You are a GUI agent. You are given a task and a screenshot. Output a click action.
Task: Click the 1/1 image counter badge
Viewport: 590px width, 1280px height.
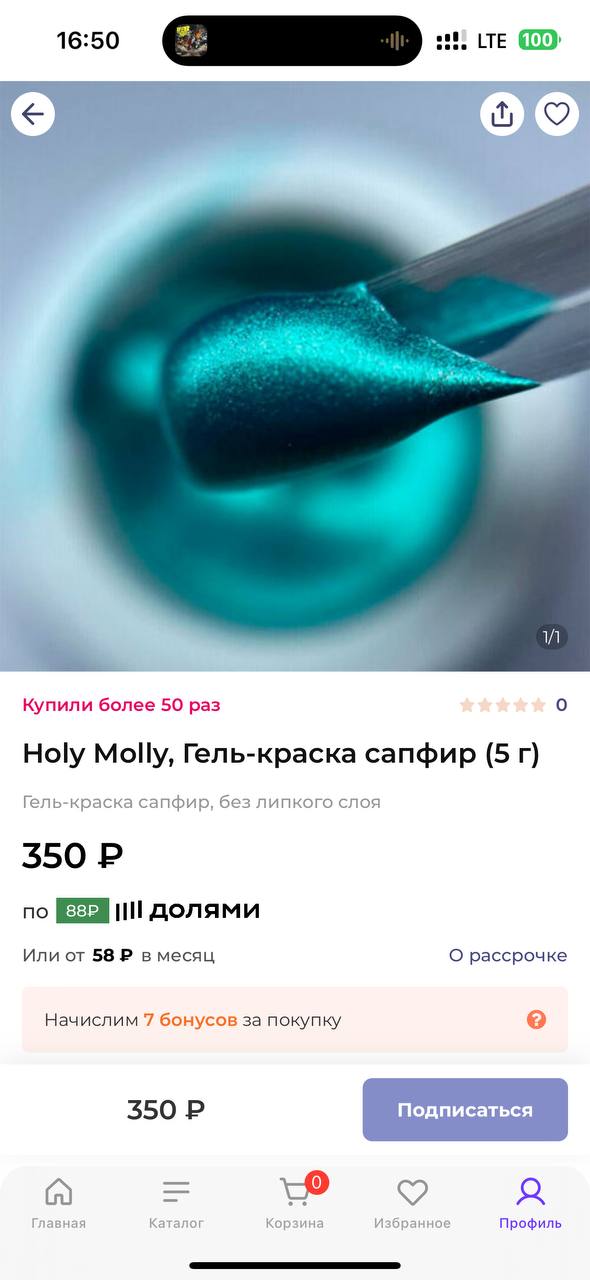tap(552, 636)
